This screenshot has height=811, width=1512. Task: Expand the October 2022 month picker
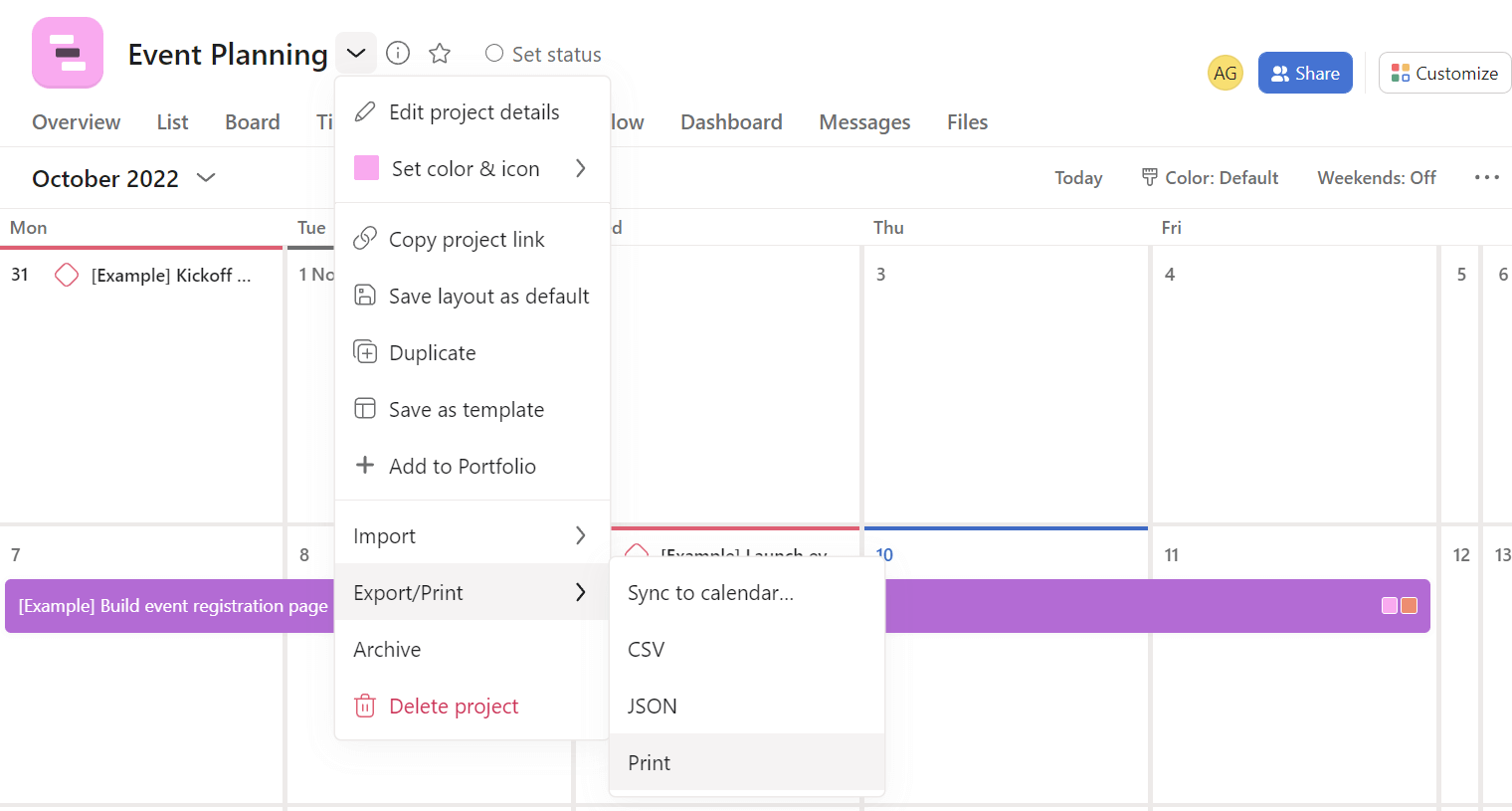pos(206,178)
